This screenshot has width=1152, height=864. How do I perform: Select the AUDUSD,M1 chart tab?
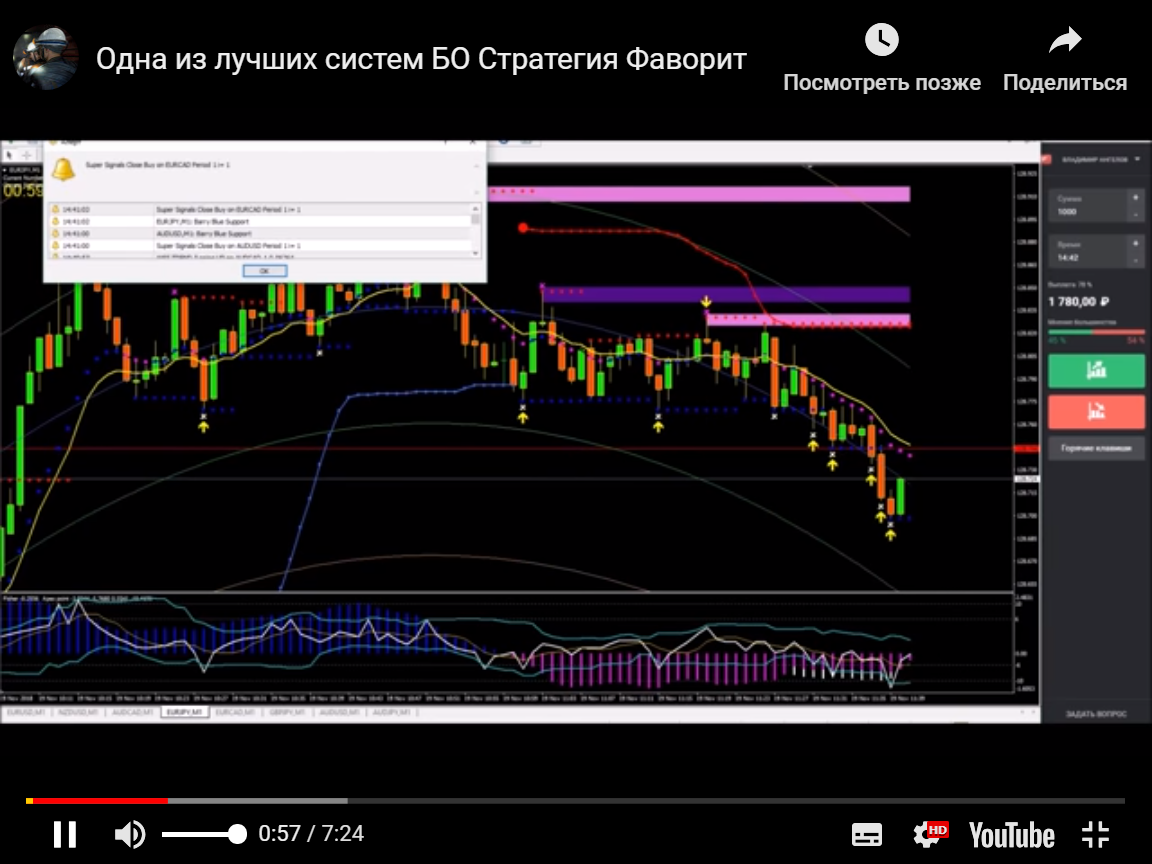coord(339,713)
